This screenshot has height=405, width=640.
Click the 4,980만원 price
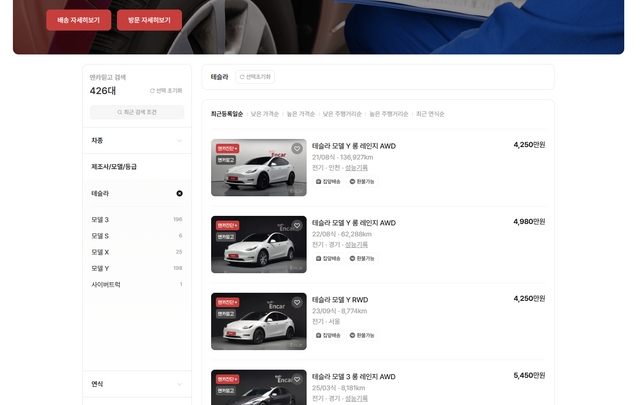click(529, 222)
